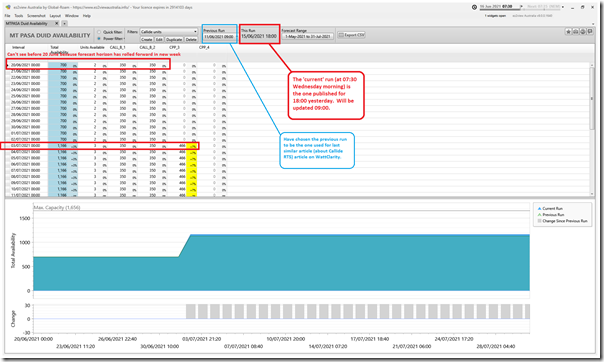Add a new tab with the plus icon

click(64, 23)
